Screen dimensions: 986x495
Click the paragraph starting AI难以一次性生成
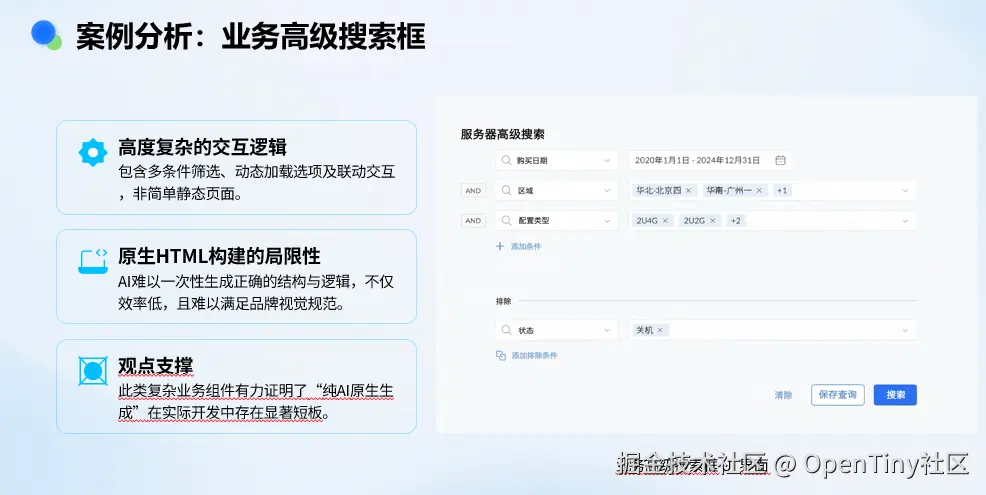click(256, 292)
